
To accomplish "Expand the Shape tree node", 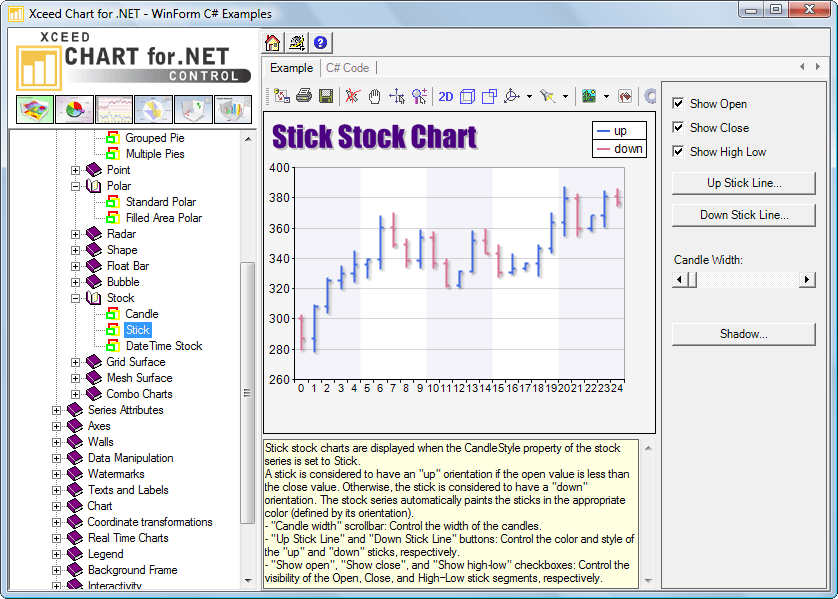I will click(75, 251).
